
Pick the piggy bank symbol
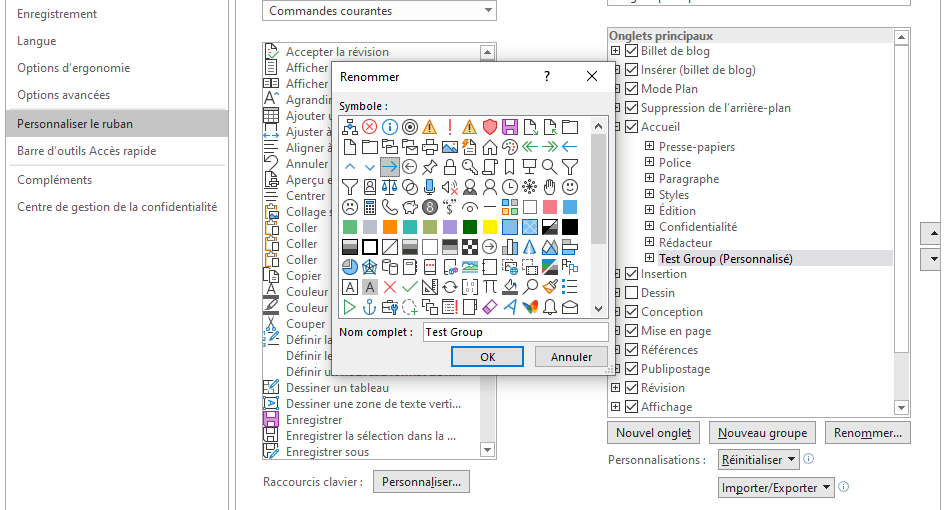pos(409,207)
